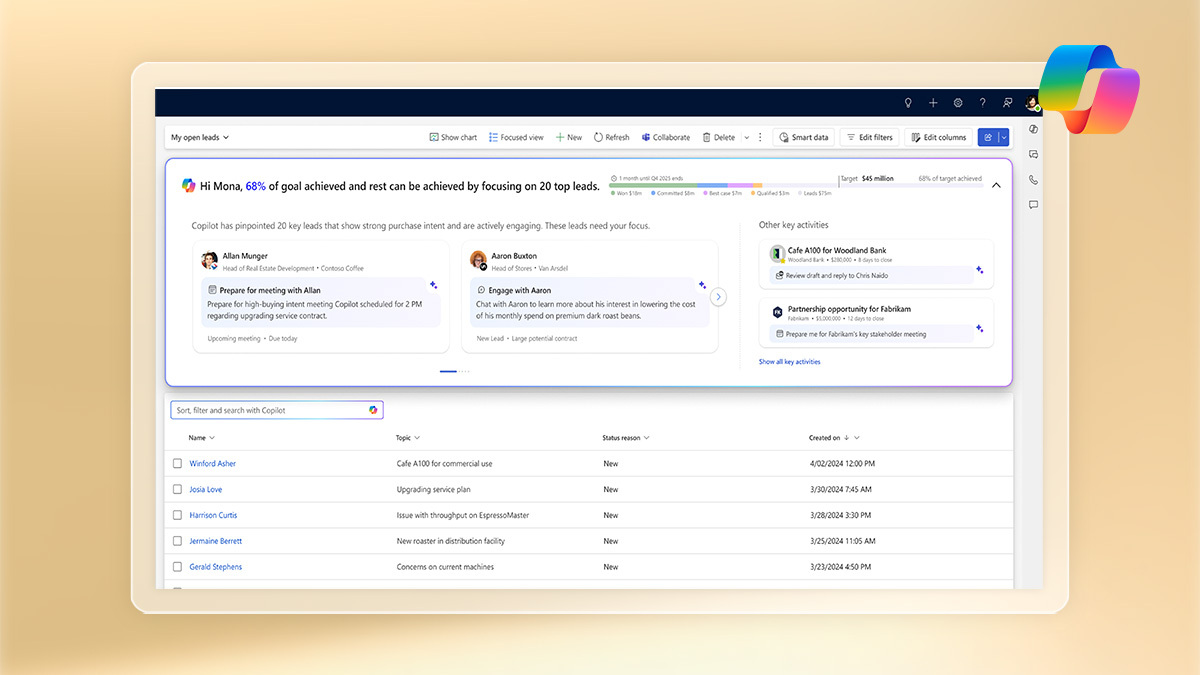The image size is (1200, 675).
Task: Click the lightbulb icon in the top bar
Action: pos(908,102)
